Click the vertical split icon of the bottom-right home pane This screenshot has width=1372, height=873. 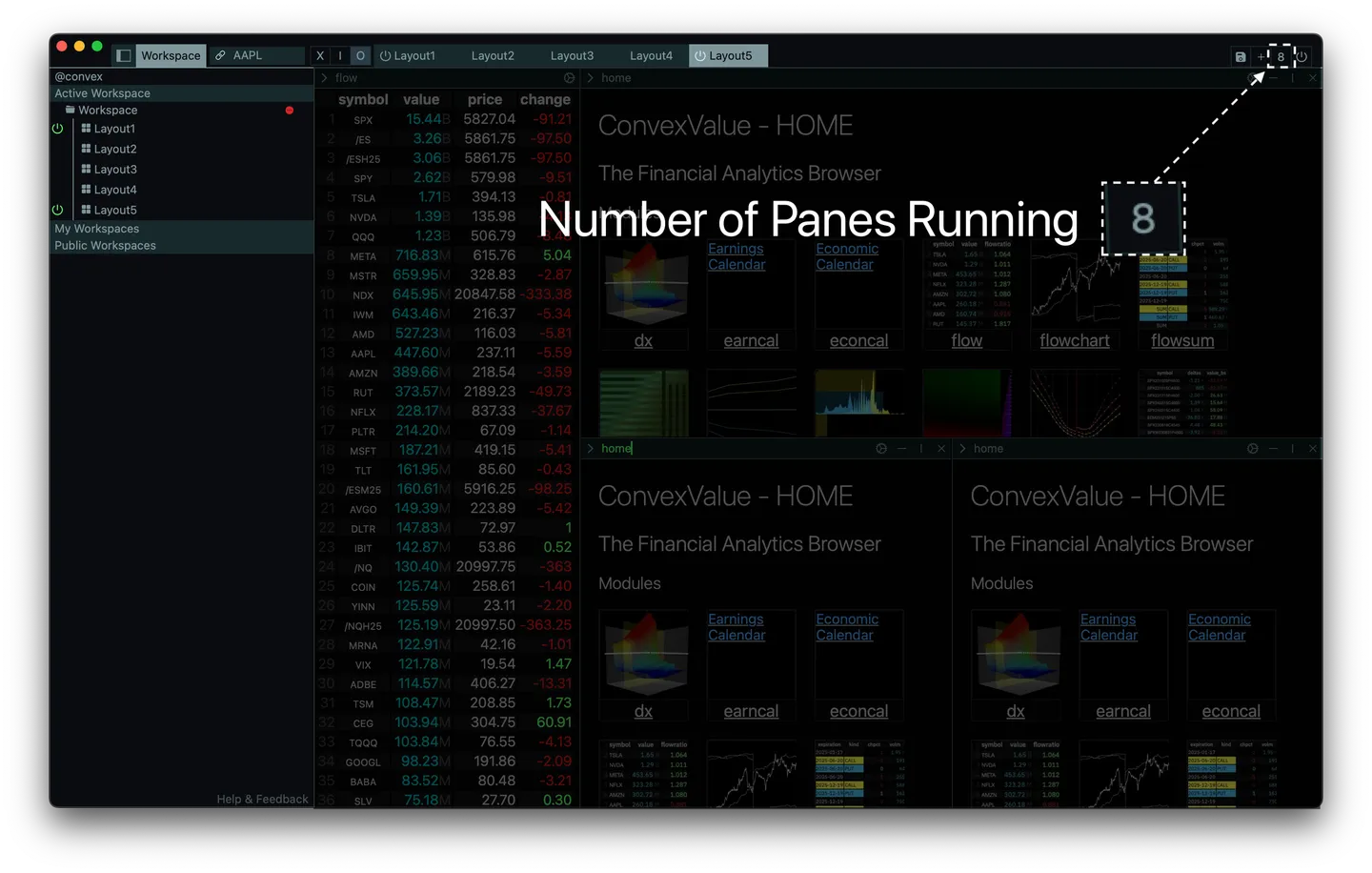click(1293, 449)
